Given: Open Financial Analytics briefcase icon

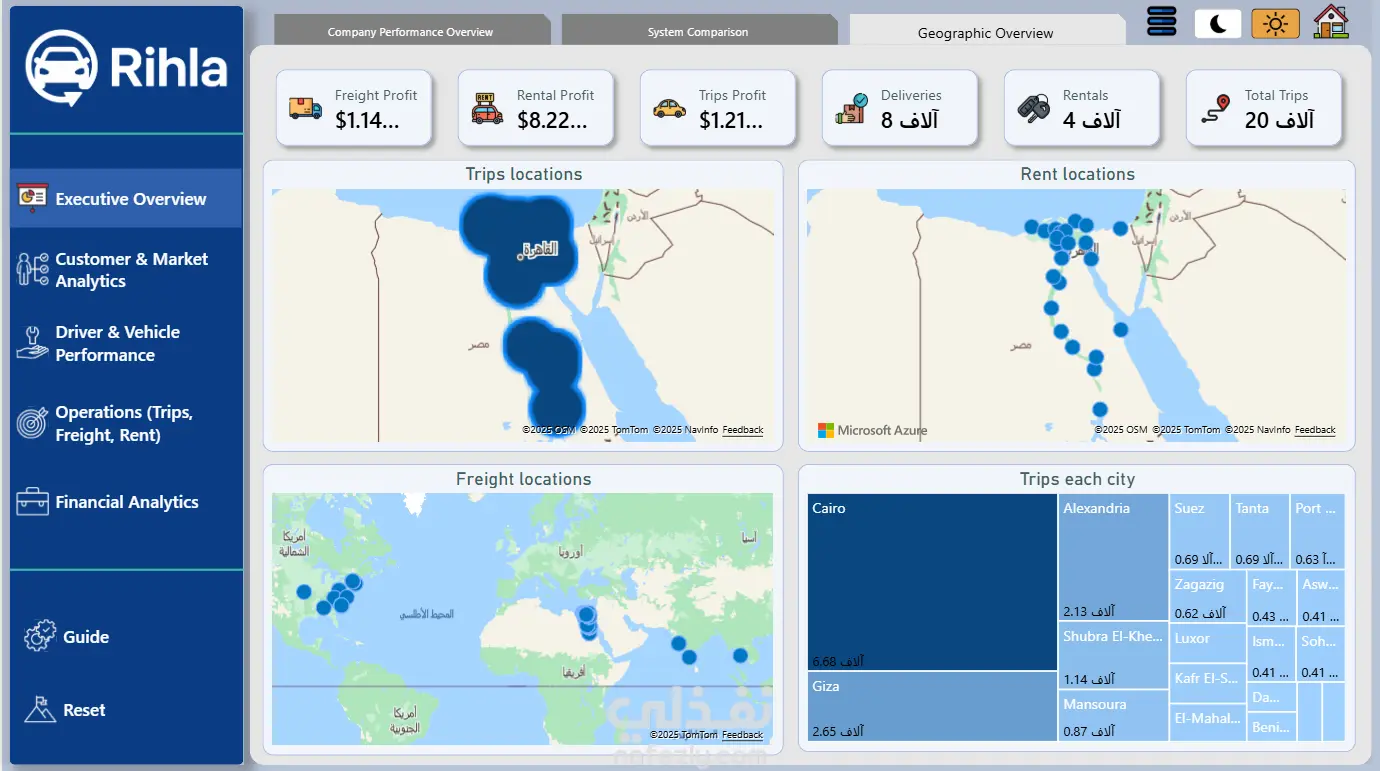Looking at the screenshot, I should (32, 502).
